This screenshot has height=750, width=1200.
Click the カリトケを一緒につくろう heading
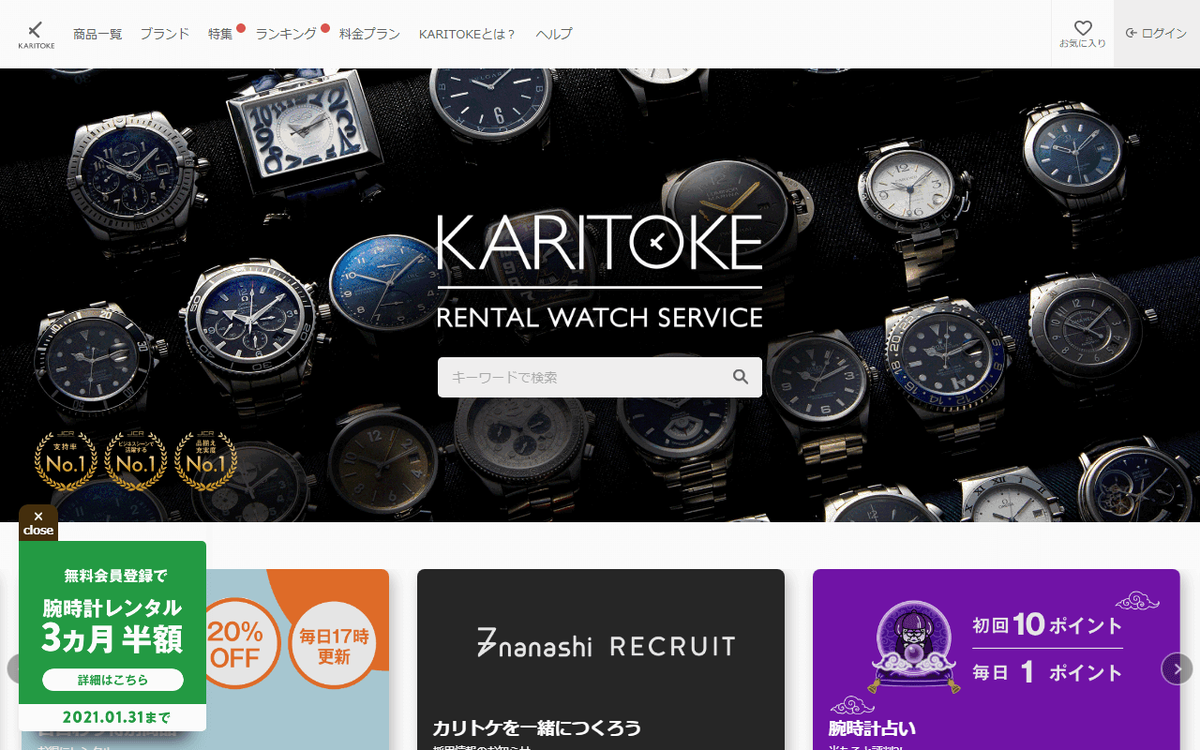(x=536, y=728)
